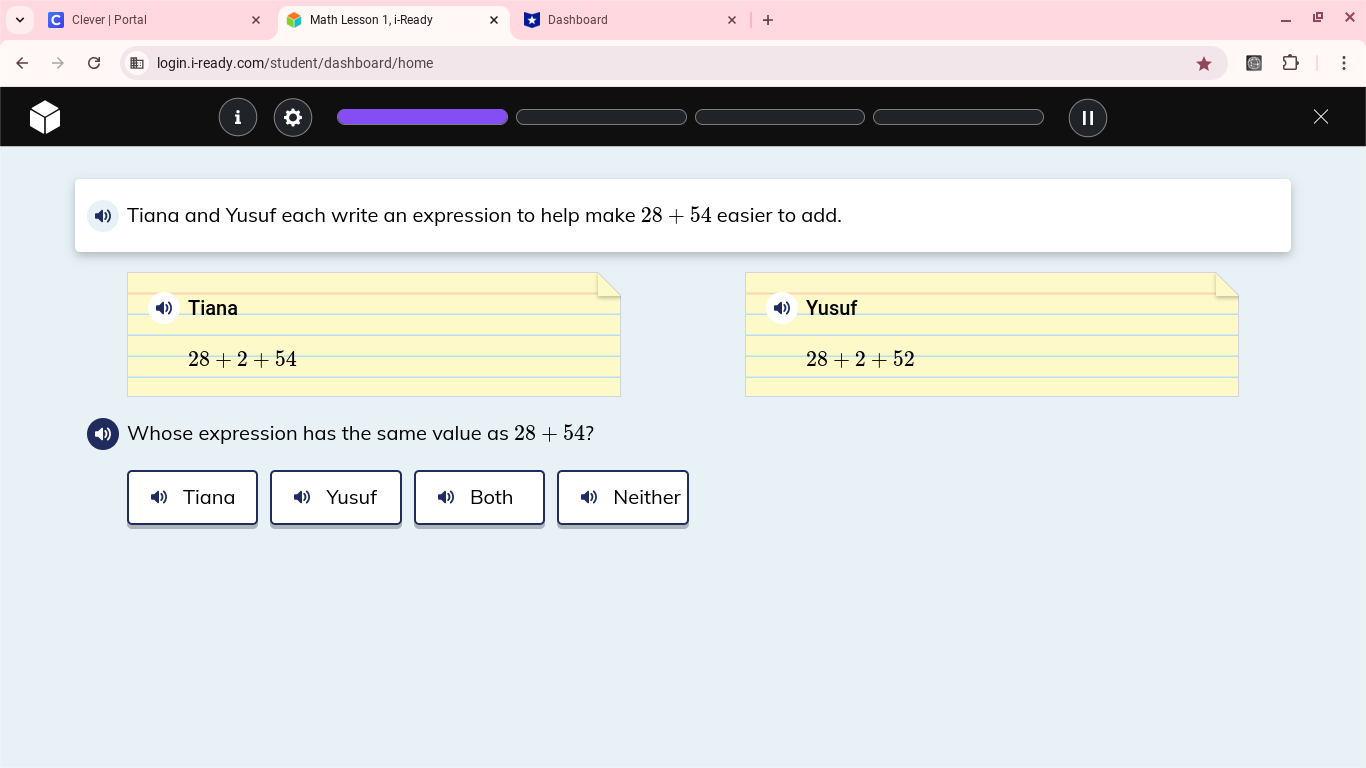The height and width of the screenshot is (768, 1366).
Task: Click the i-Ready cube logo
Action: point(45,116)
